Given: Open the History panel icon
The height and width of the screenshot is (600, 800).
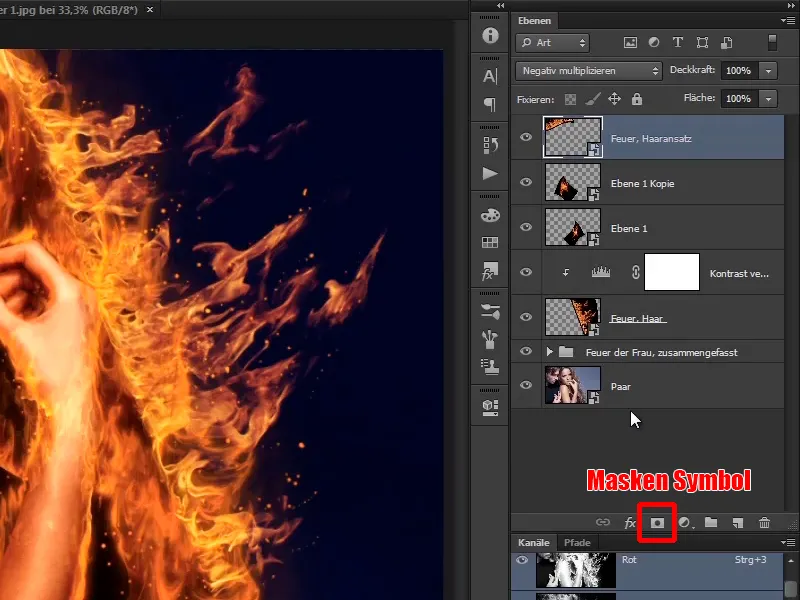Looking at the screenshot, I should click(x=490, y=145).
